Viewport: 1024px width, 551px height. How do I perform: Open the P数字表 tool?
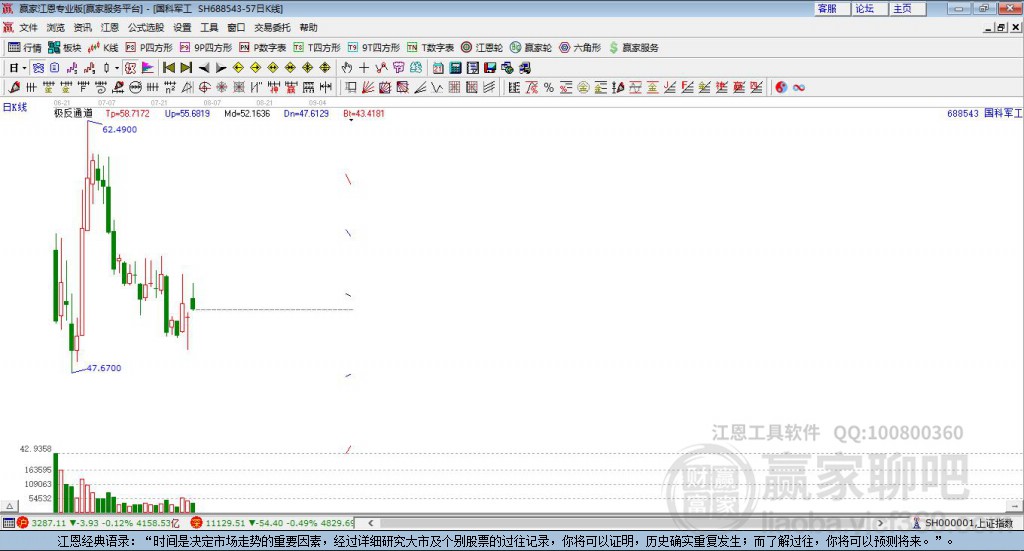(263, 48)
